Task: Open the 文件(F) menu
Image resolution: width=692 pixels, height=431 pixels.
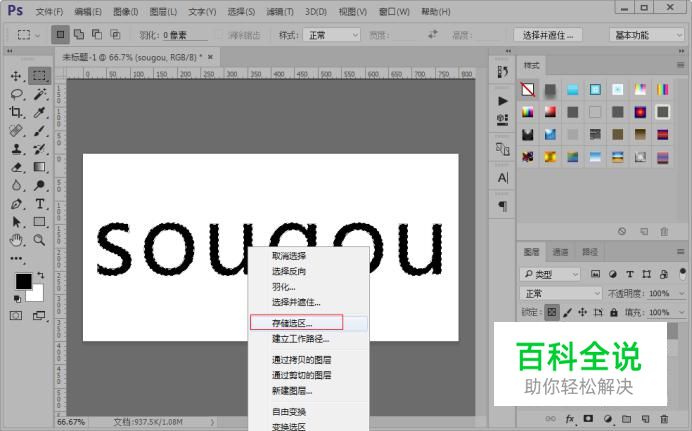Action: coord(49,11)
